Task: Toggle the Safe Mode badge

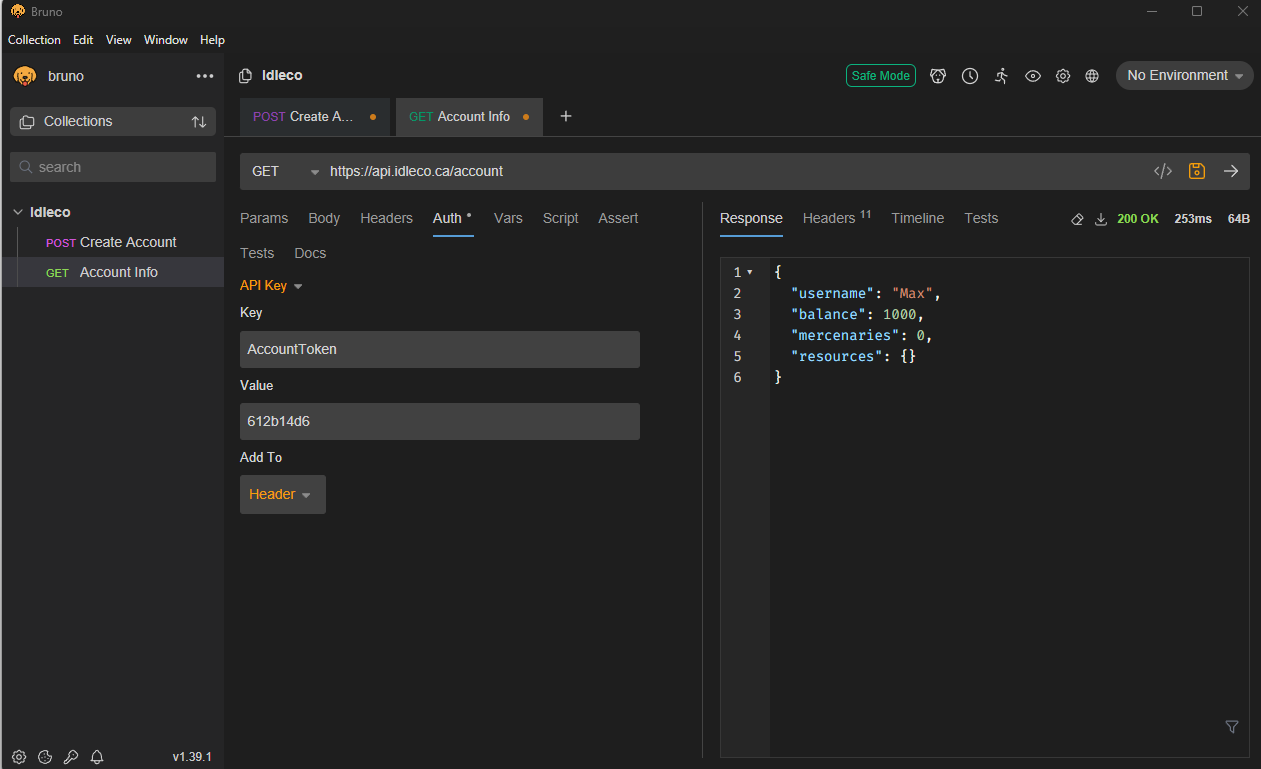Action: click(880, 76)
